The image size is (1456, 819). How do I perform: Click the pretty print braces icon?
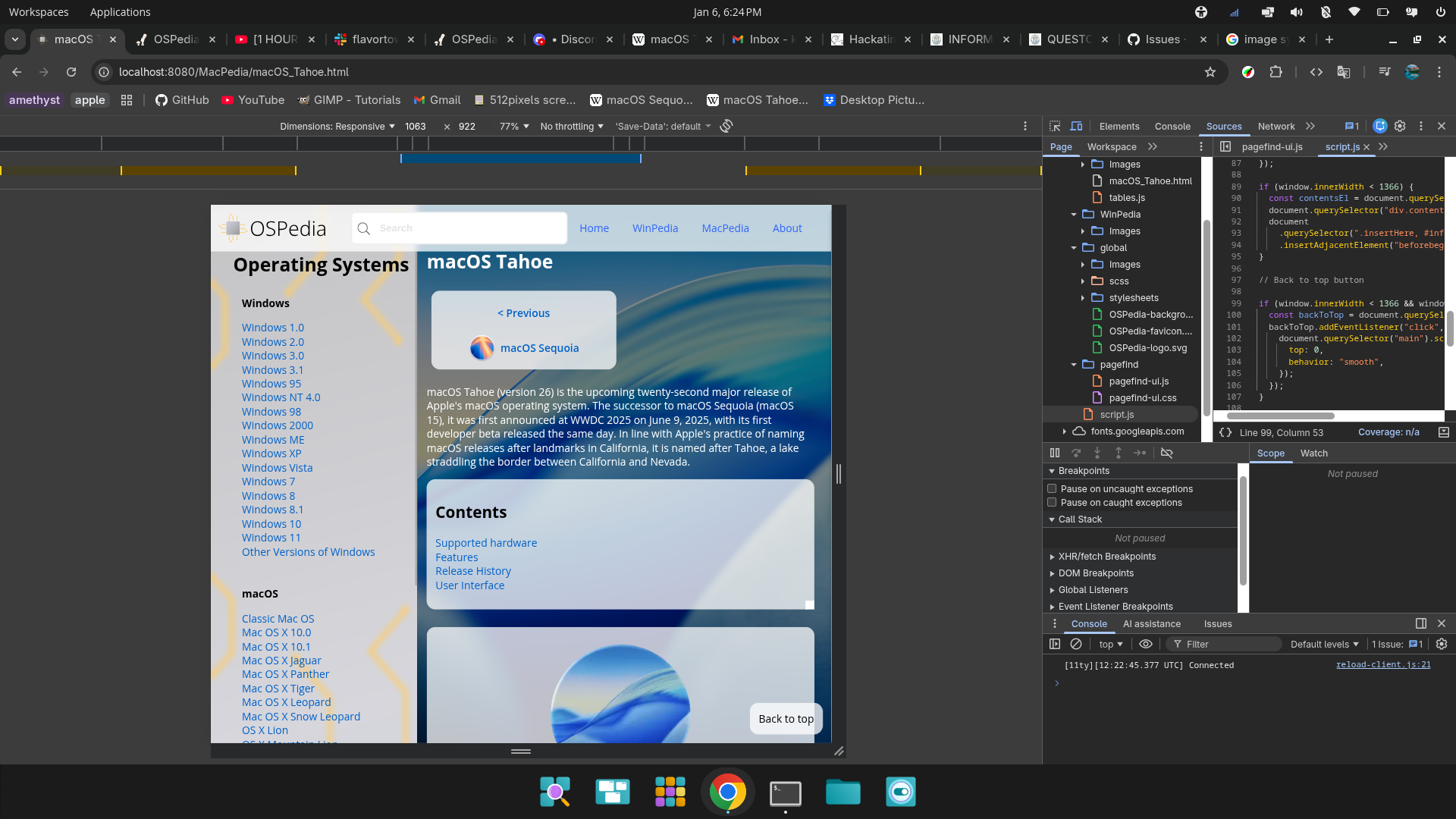click(1225, 432)
